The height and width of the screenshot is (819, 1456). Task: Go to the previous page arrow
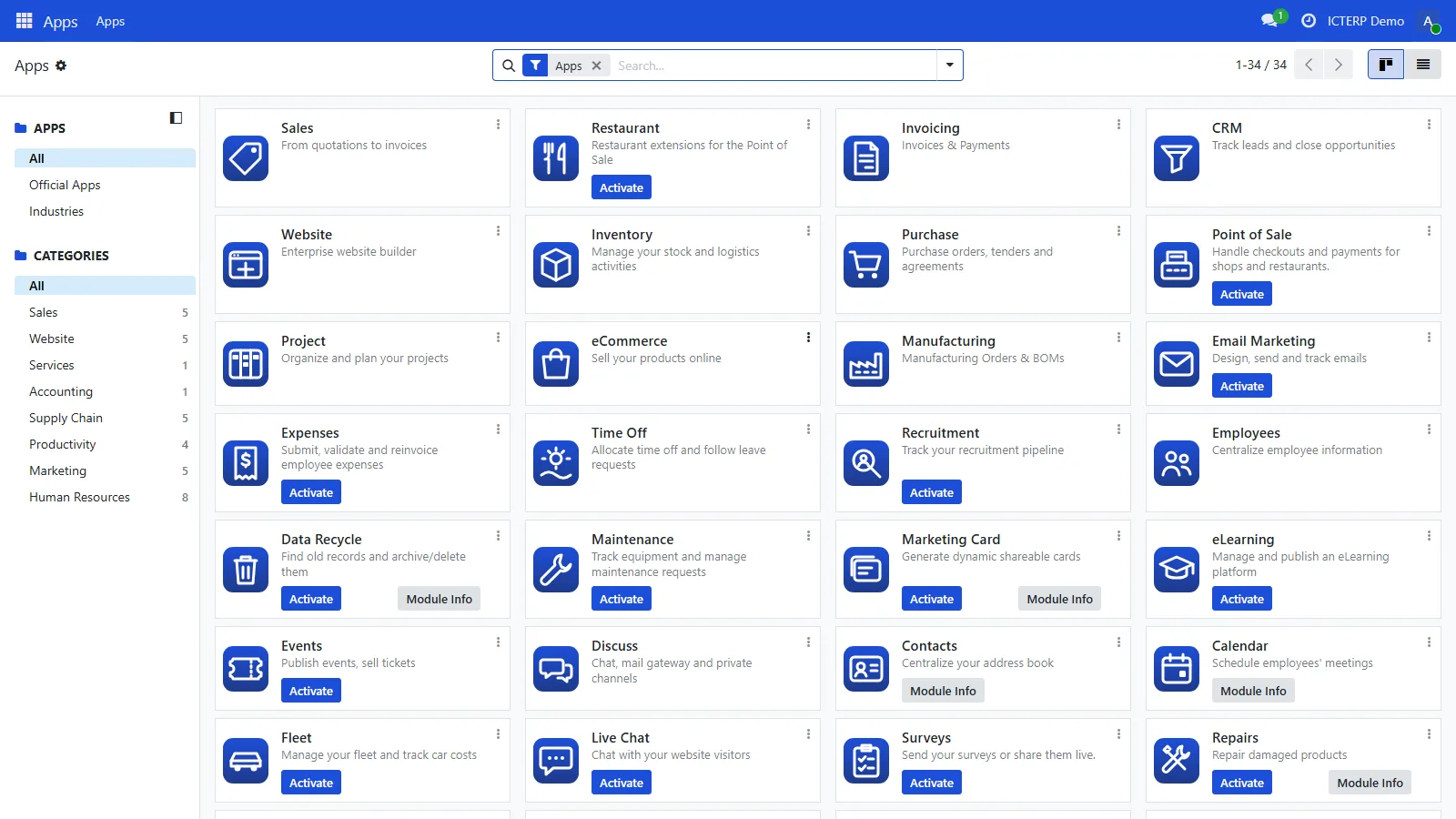tap(1309, 65)
